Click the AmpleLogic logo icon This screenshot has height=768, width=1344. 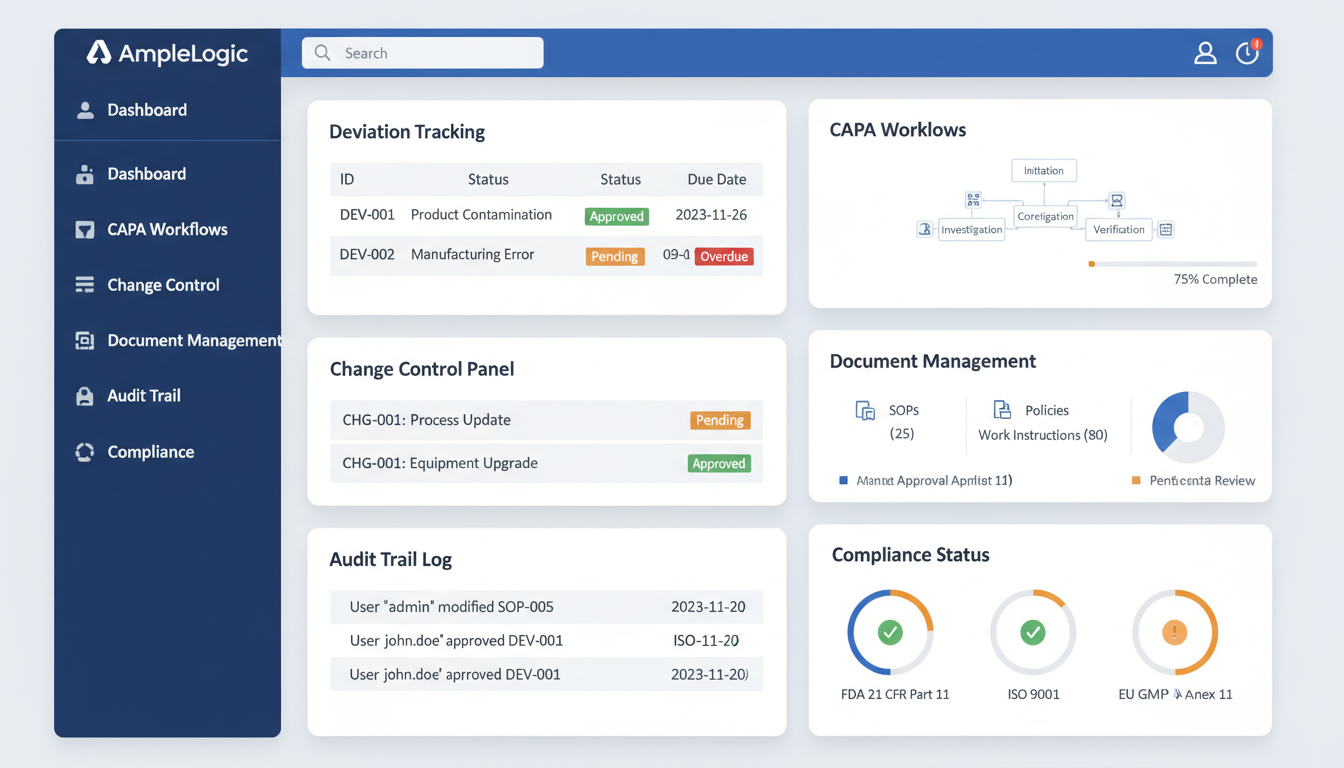pyautogui.click(x=98, y=53)
